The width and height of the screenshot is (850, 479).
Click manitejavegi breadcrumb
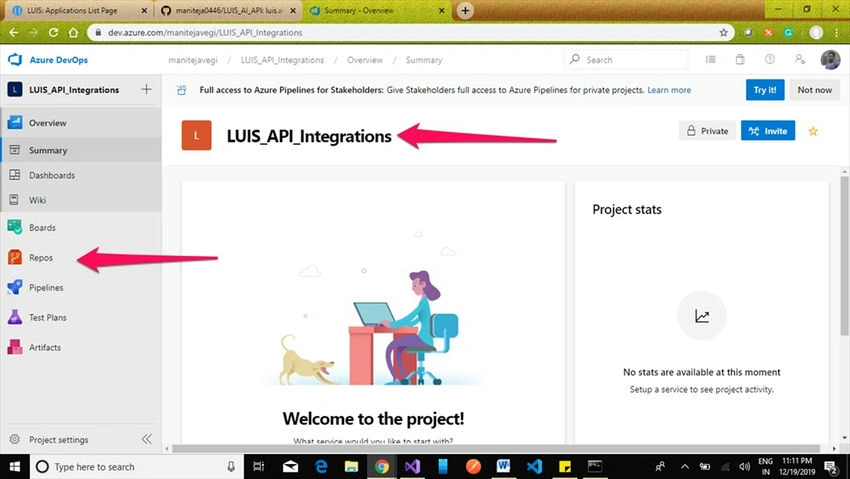[x=193, y=60]
